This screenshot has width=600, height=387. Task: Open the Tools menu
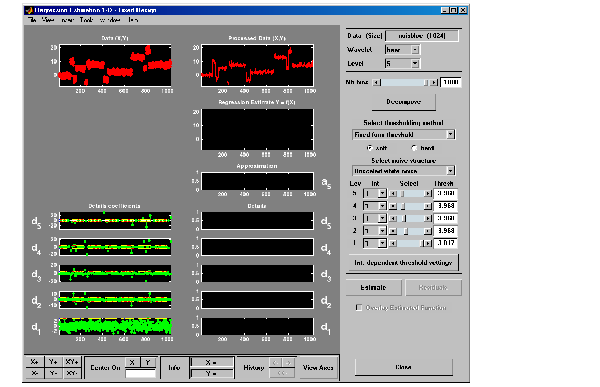pos(86,20)
